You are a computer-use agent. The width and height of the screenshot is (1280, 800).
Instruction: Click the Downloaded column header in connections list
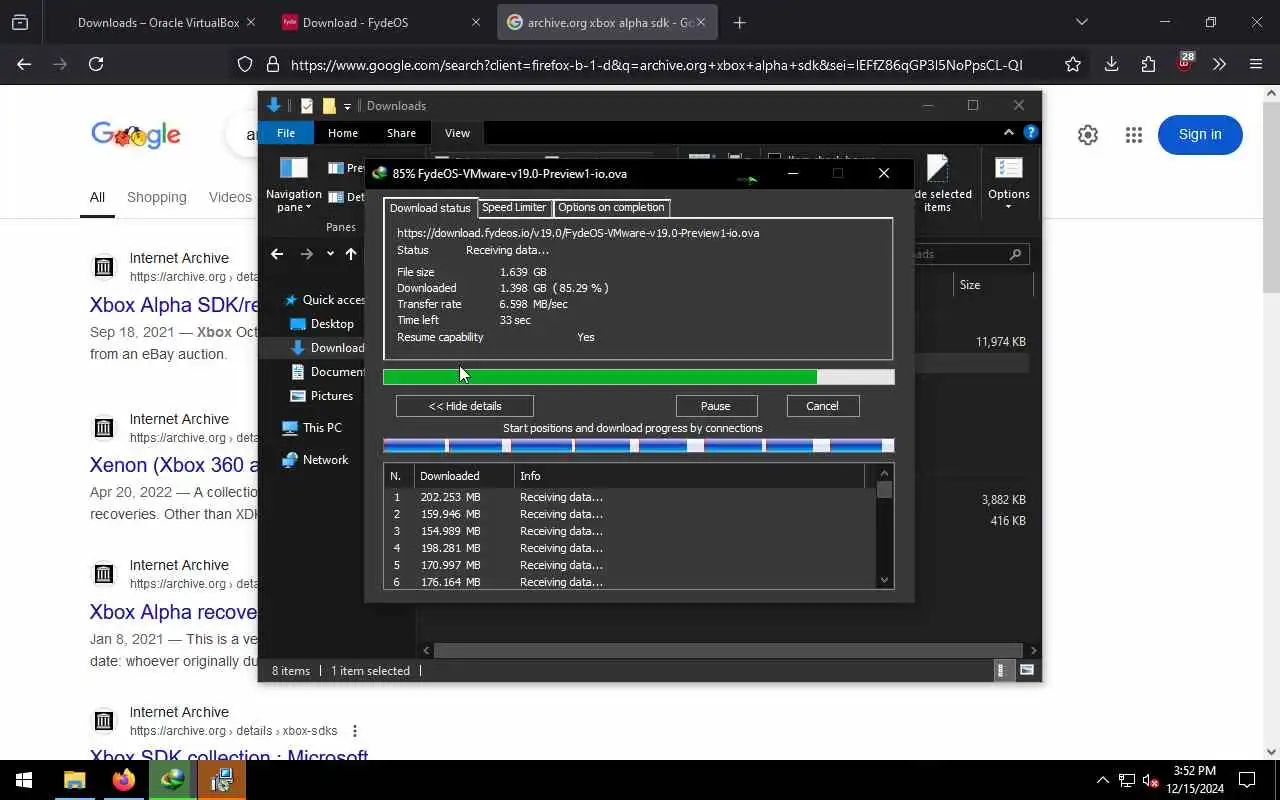pyautogui.click(x=464, y=476)
